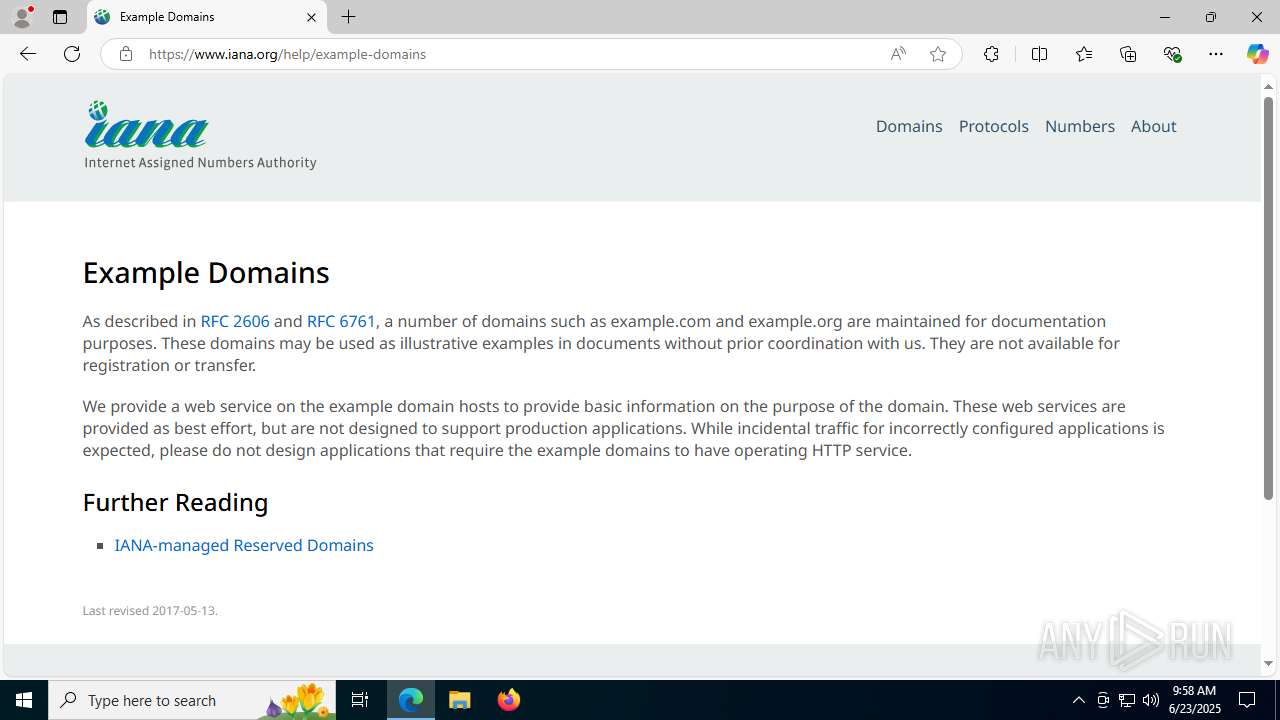Open Domains navigation menu

(x=909, y=126)
